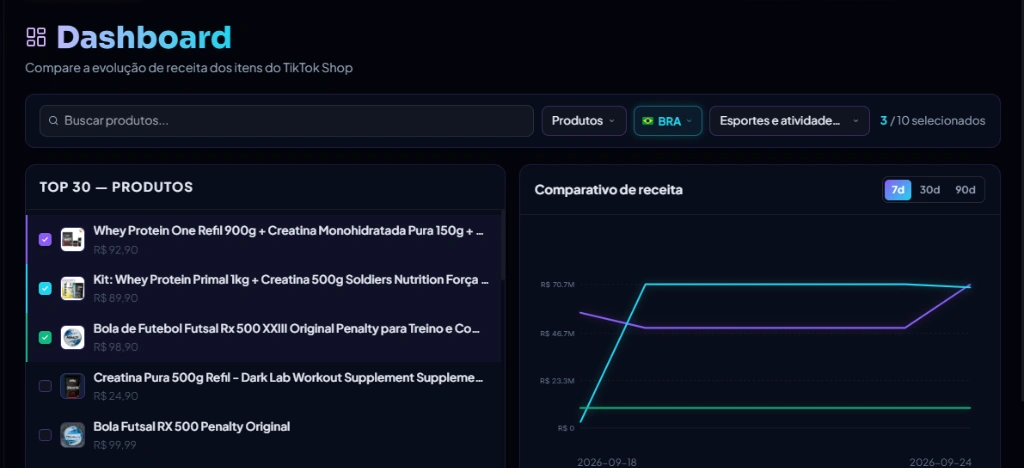The height and width of the screenshot is (468, 1024).
Task: Click the 2026-09-24 date label
Action: point(940,462)
